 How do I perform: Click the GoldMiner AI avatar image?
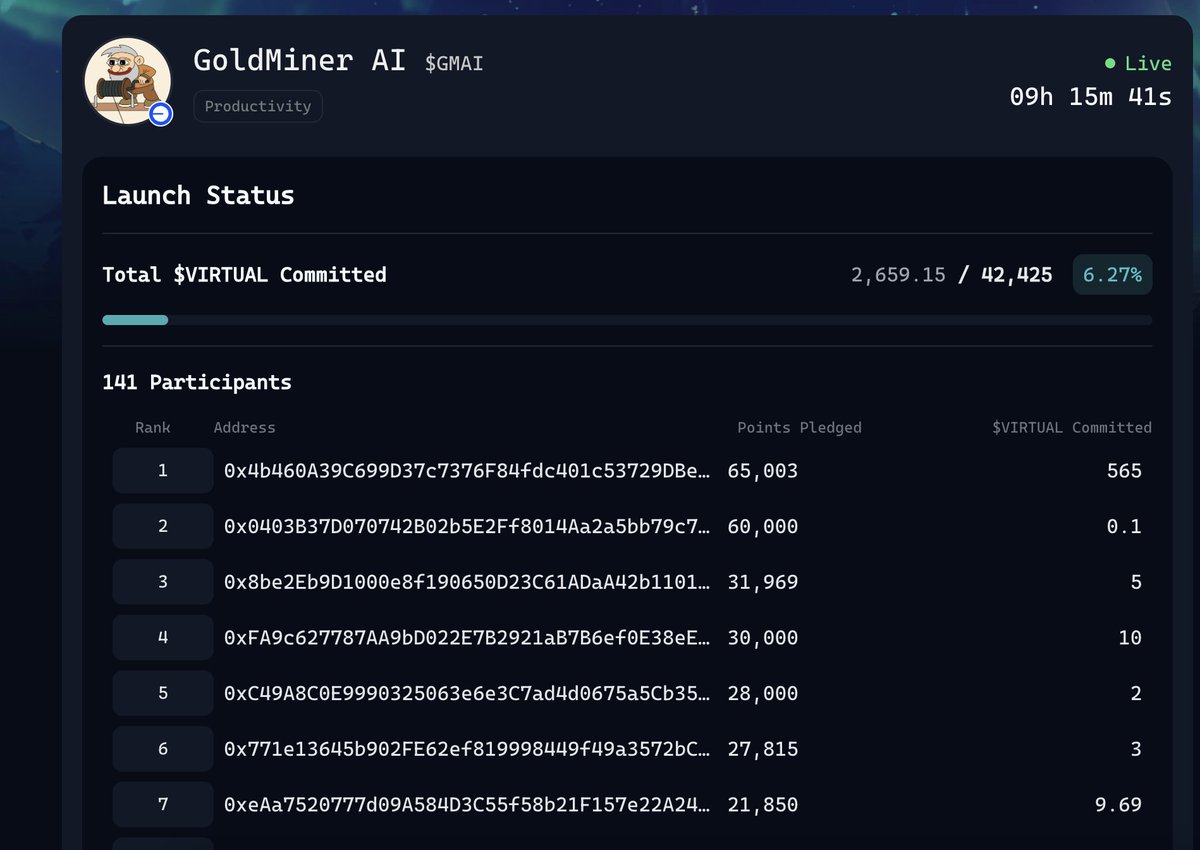(128, 81)
